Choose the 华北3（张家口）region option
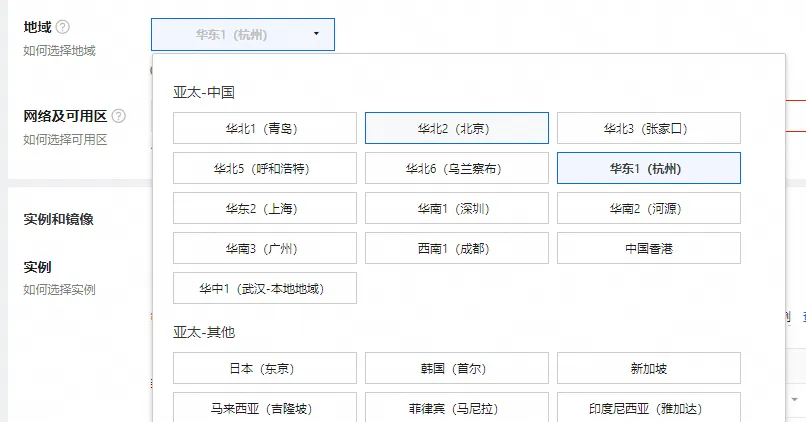Viewport: 806px width, 422px height. 648,128
